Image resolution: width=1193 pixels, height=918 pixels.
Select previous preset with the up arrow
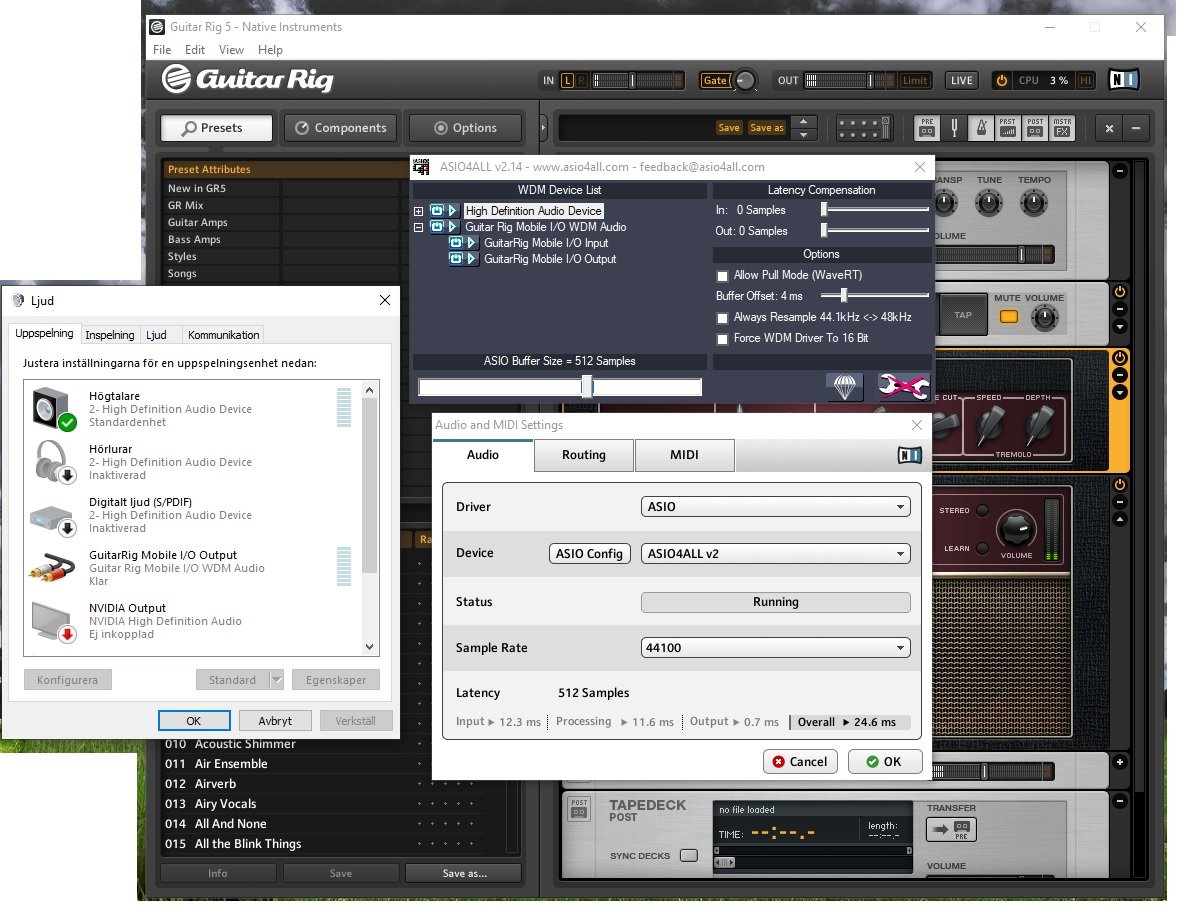point(803,122)
